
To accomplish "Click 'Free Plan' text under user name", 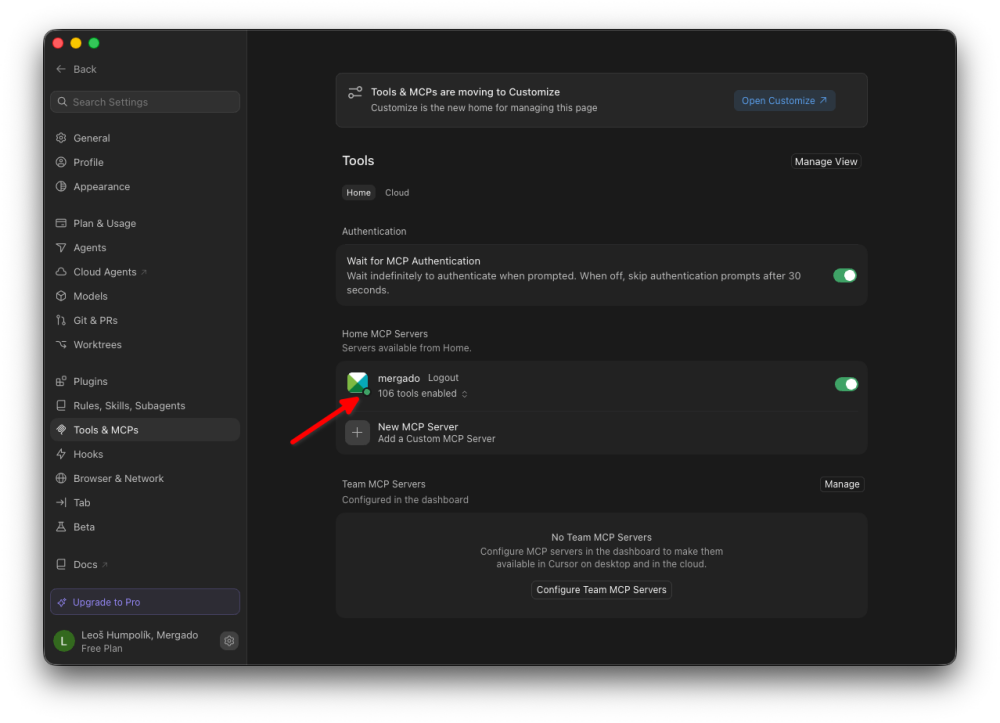I will point(101,648).
